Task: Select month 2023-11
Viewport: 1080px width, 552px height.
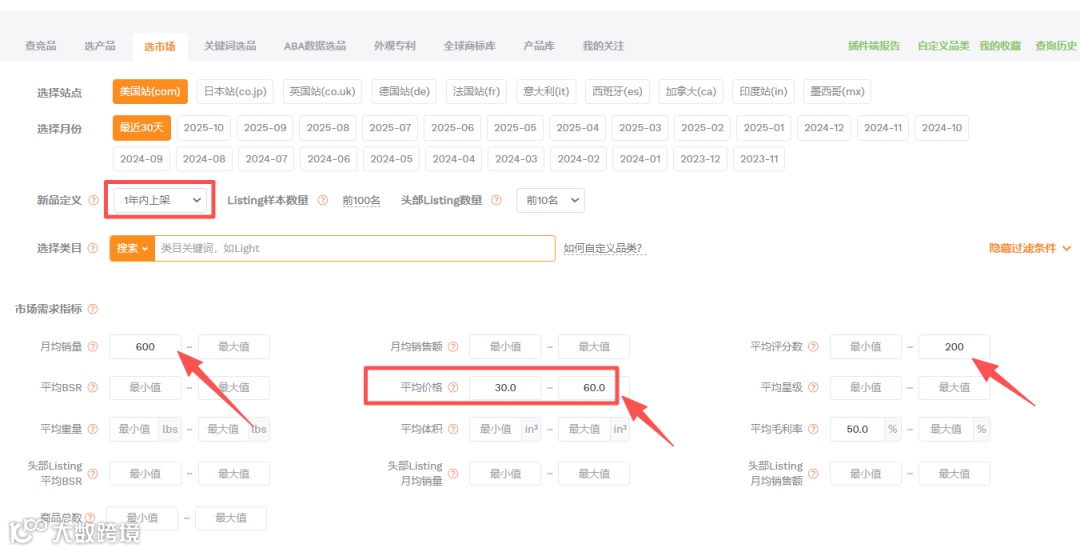Action: [x=759, y=159]
